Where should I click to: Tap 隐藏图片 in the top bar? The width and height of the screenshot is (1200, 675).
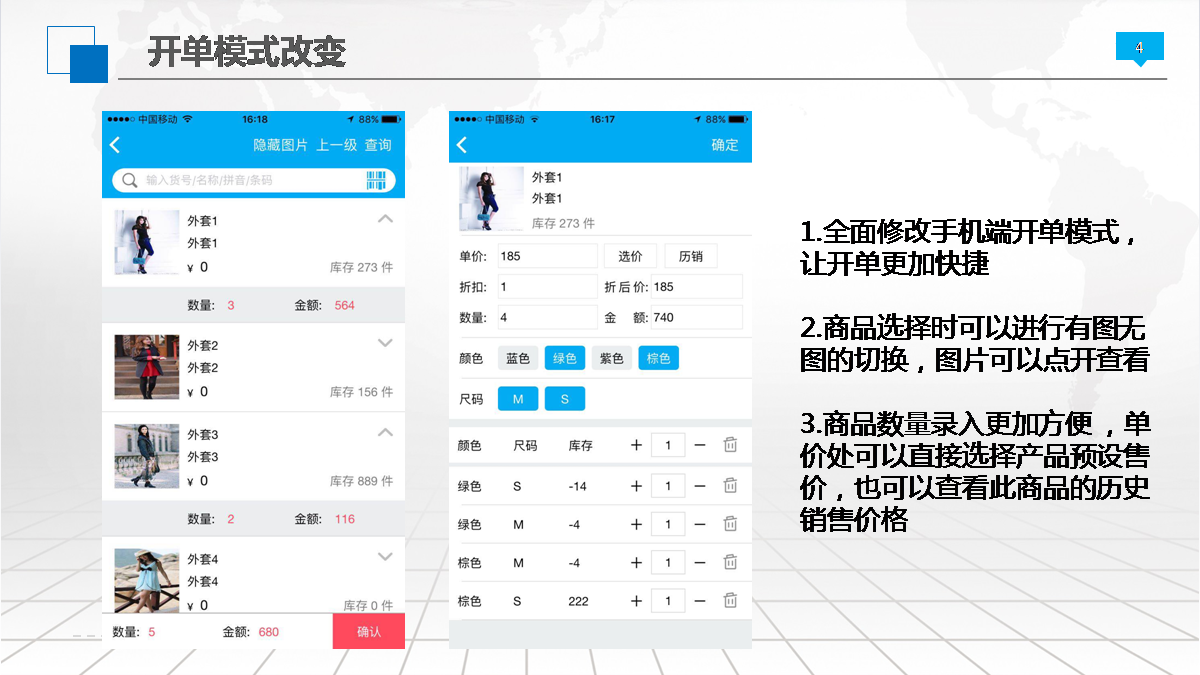pos(280,145)
